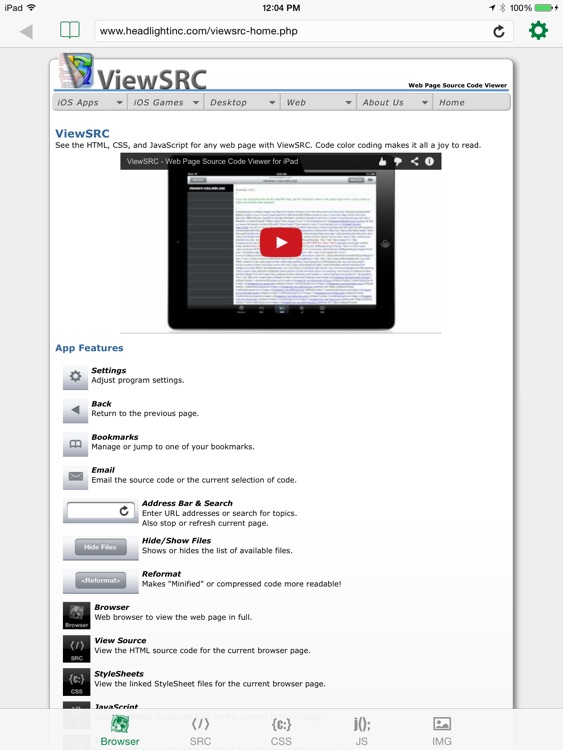Tap the battery indicator in status bar
Screen dimensions: 563x750
click(543, 8)
